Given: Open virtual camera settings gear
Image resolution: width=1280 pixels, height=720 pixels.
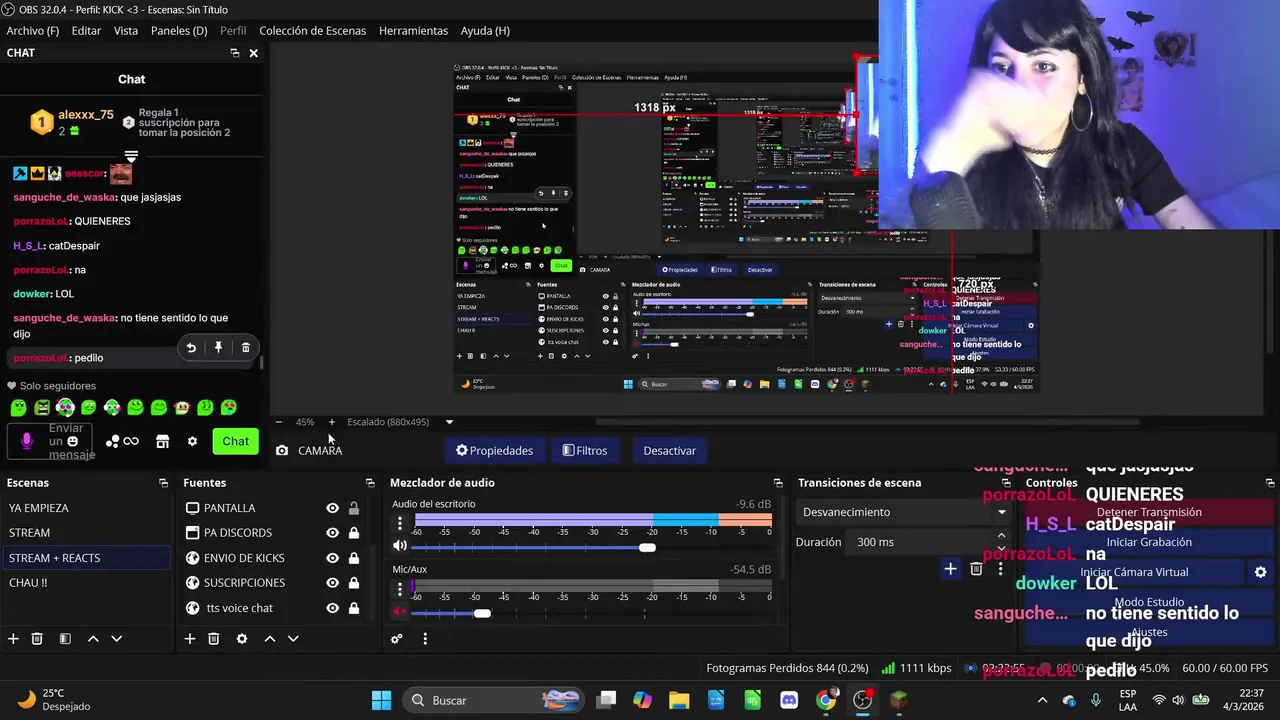Looking at the screenshot, I should [x=1260, y=572].
